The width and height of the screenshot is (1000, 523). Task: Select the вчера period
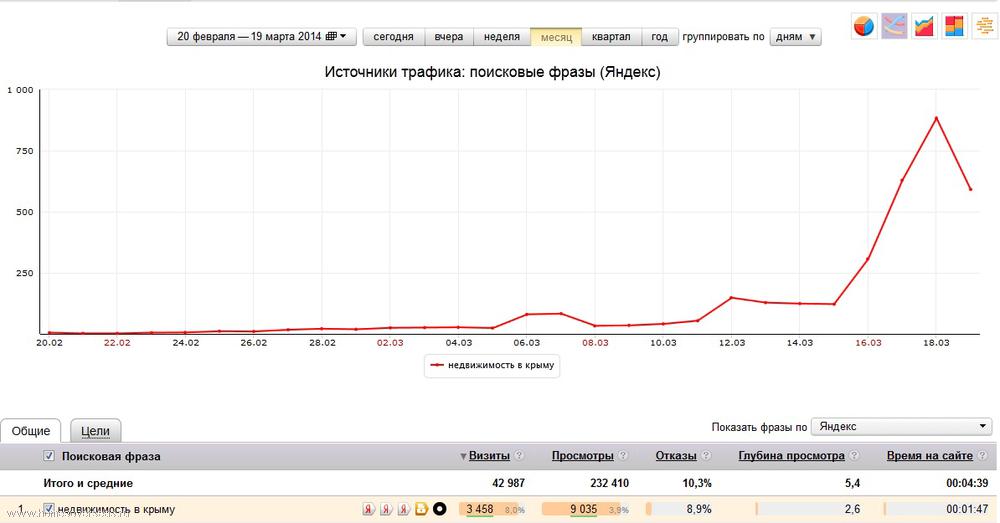tap(449, 36)
